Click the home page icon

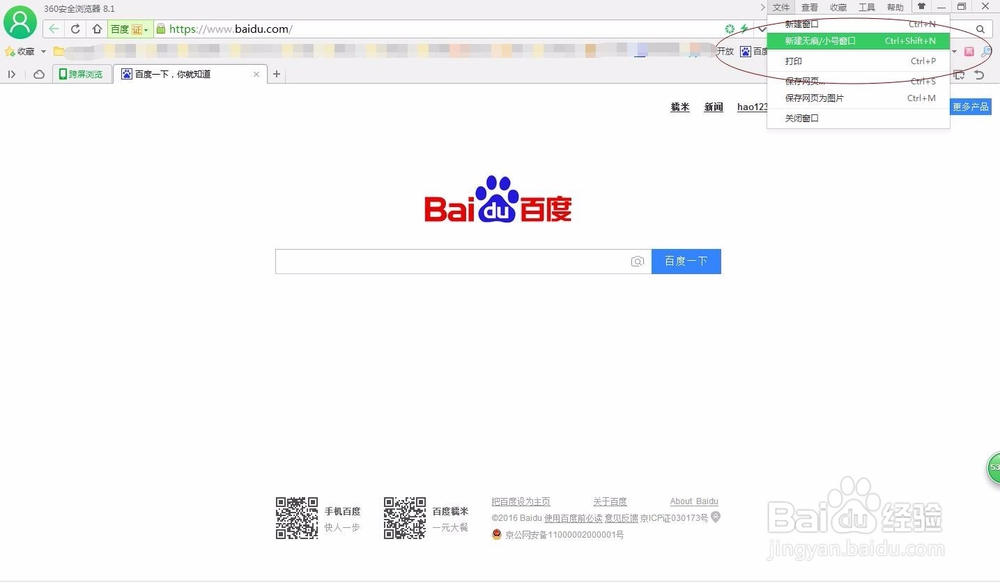tap(95, 29)
